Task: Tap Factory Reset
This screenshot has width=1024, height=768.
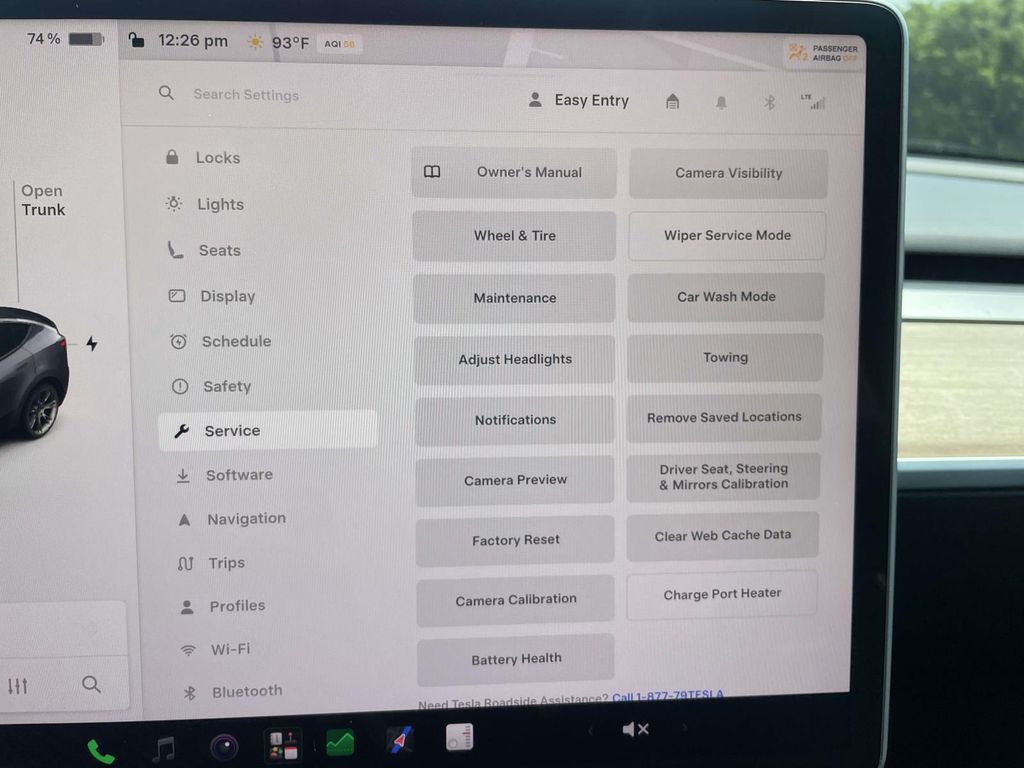Action: [x=515, y=540]
